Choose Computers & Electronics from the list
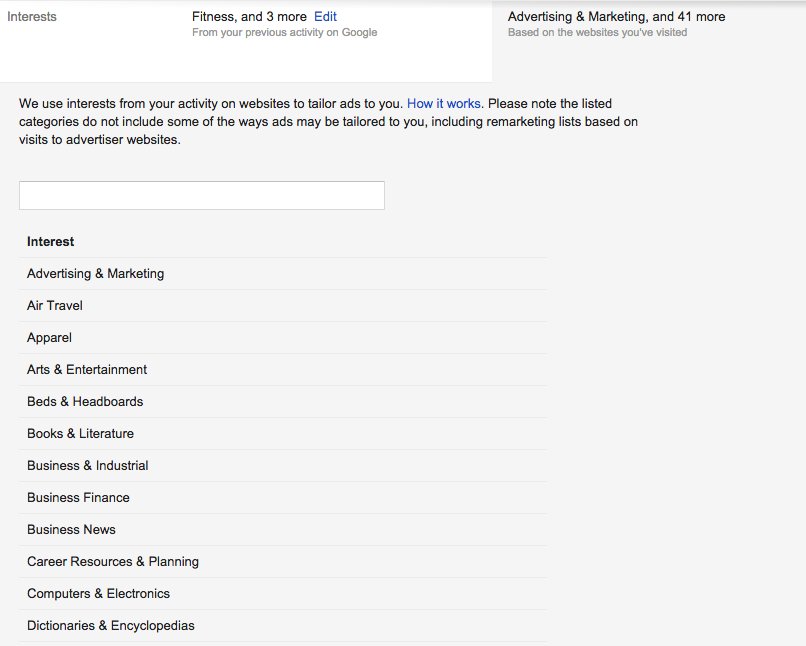Screen dimensions: 806x646 tap(98, 594)
